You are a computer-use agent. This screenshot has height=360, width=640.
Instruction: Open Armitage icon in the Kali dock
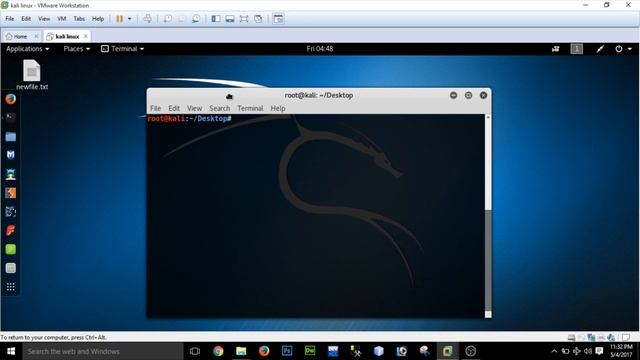point(11,174)
